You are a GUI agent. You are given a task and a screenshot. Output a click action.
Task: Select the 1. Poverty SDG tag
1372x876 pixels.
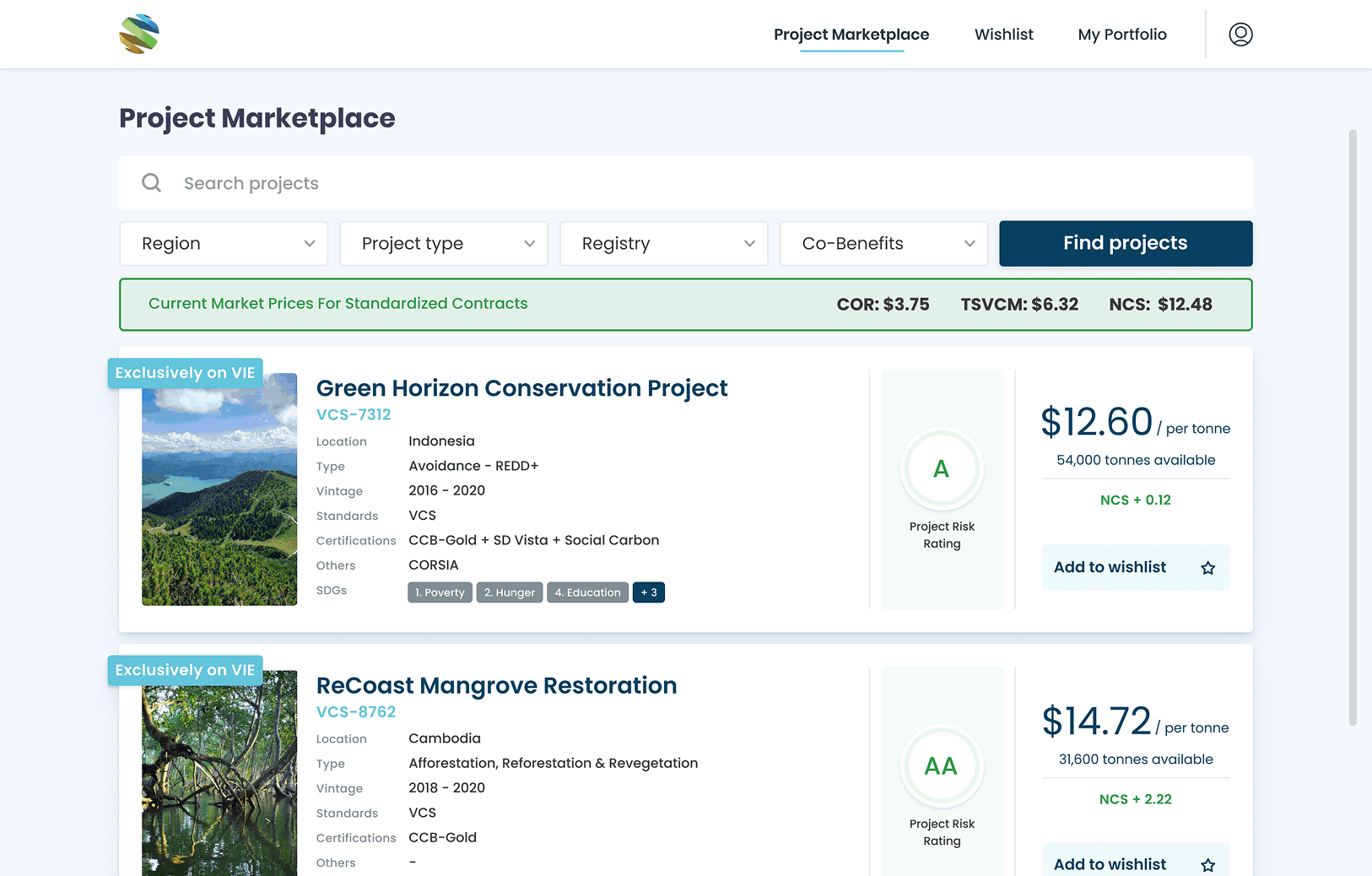pos(440,592)
